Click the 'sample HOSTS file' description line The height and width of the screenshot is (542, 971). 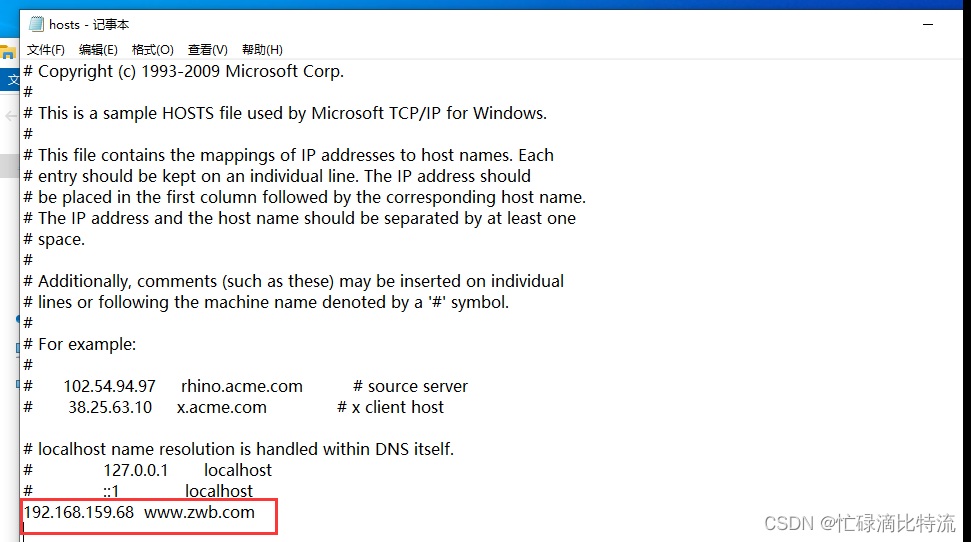pyautogui.click(x=290, y=113)
